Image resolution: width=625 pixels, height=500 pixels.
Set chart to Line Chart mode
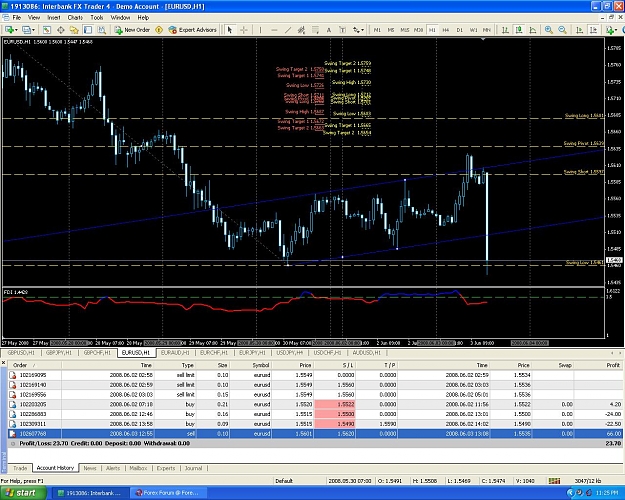point(533,30)
